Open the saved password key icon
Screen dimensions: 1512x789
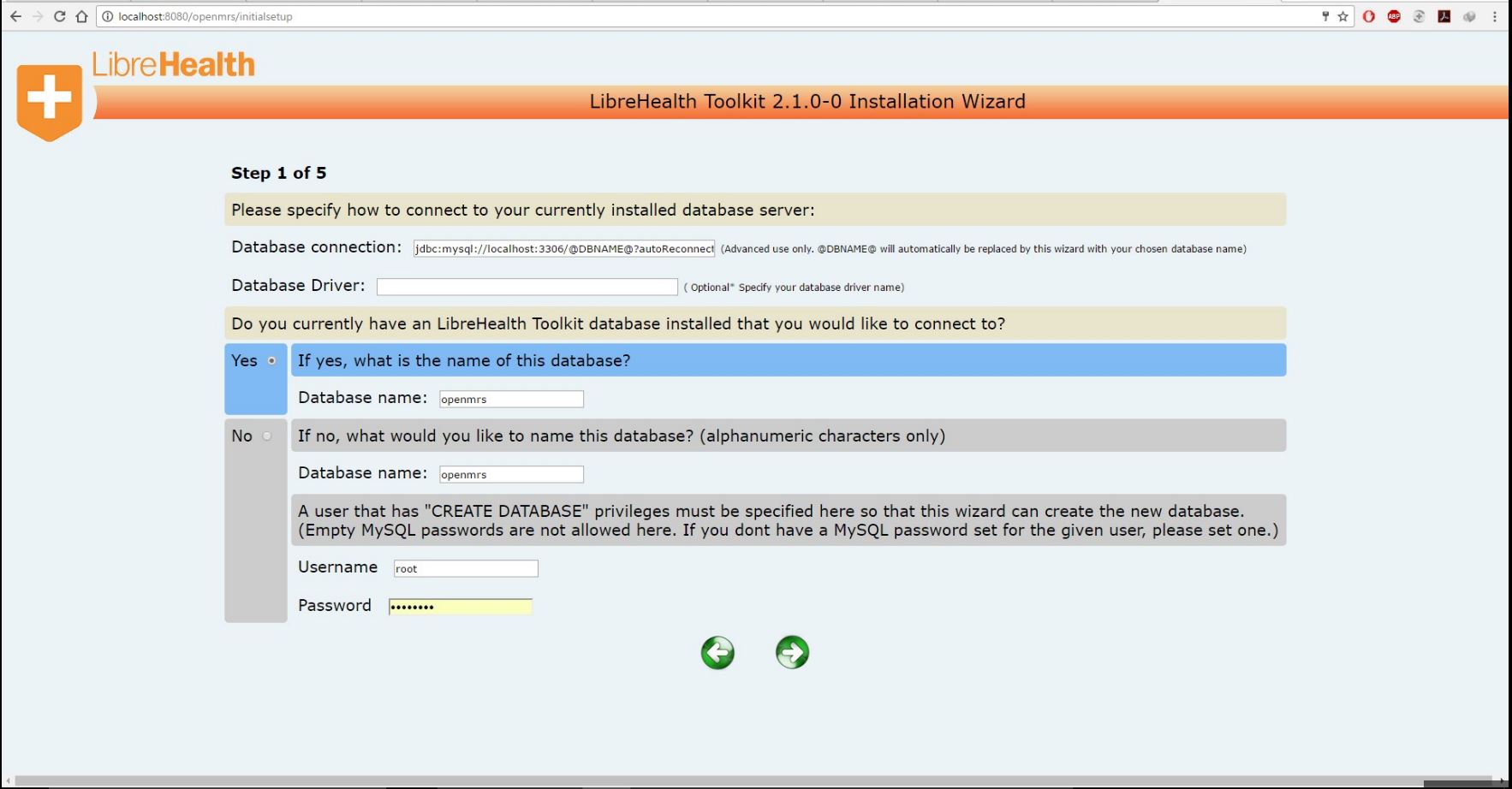tap(1325, 16)
